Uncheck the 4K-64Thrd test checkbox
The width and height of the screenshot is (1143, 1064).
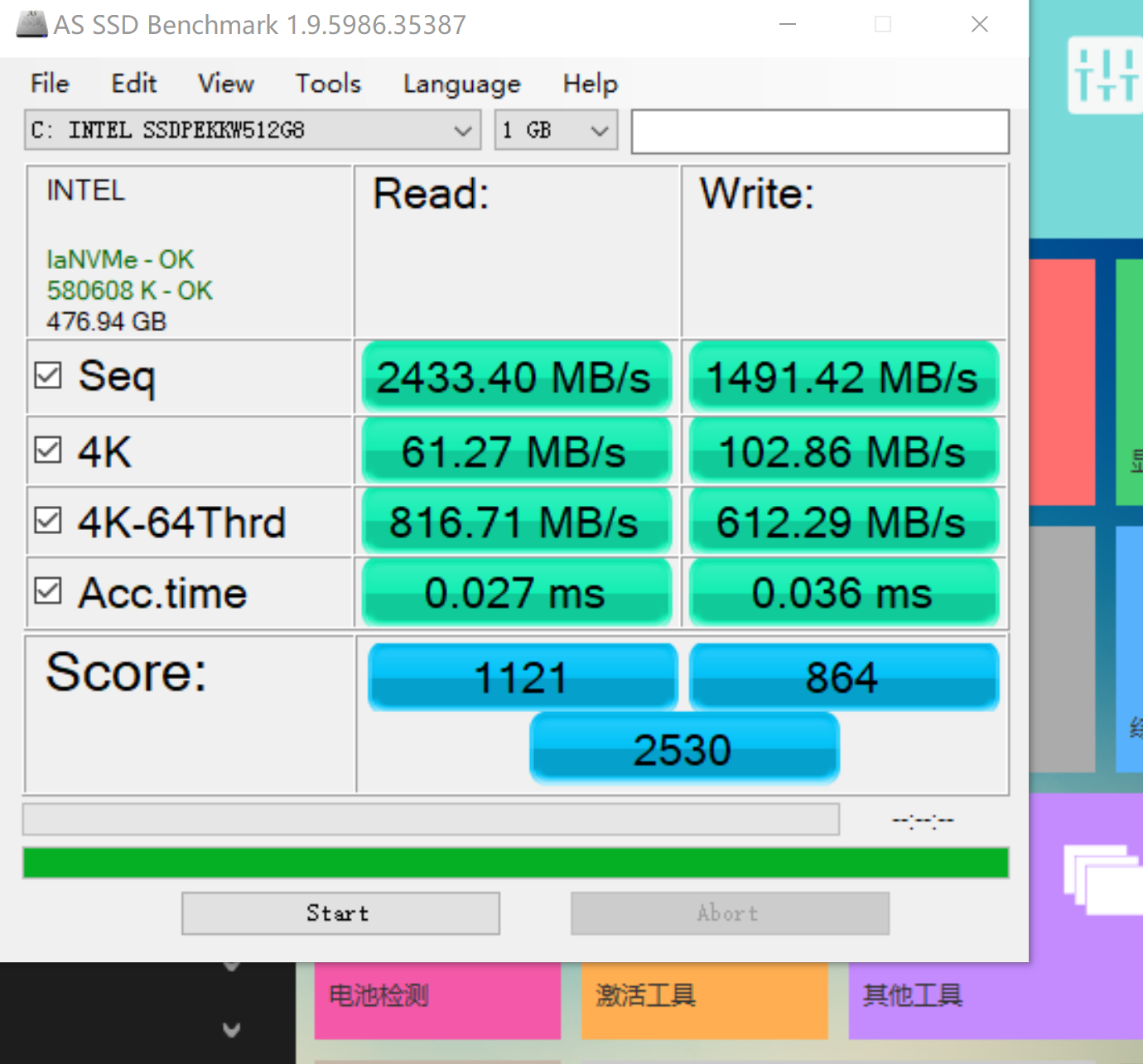(x=48, y=521)
